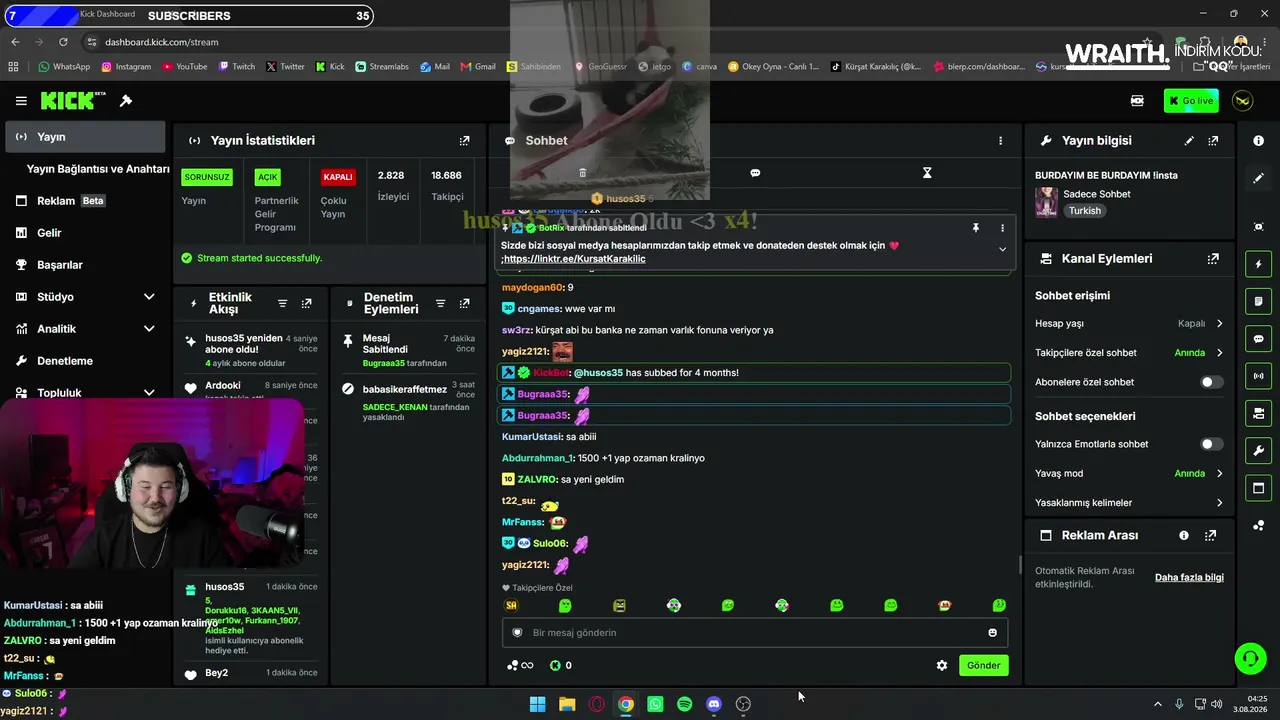Viewport: 1280px width, 720px height.
Task: Click the green Go live button
Action: point(1191,101)
